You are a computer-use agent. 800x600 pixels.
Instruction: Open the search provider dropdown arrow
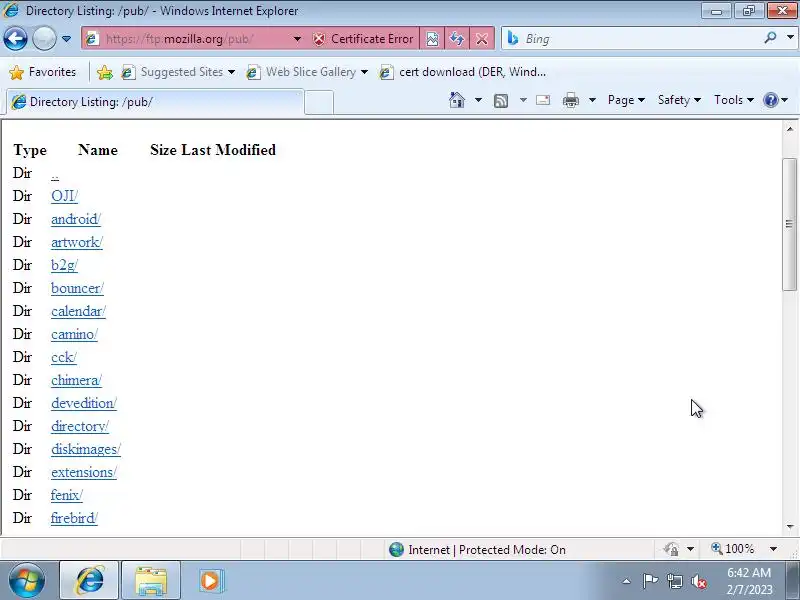coord(790,38)
